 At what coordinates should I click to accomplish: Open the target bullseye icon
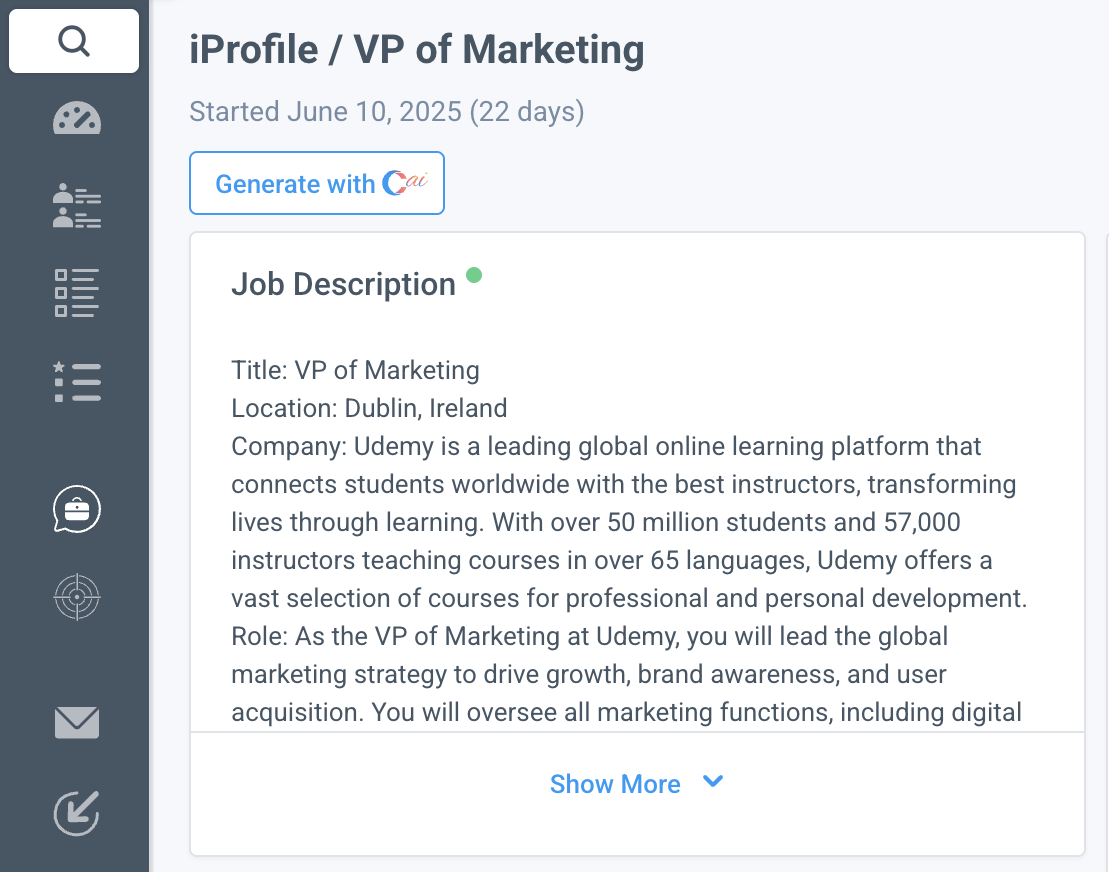tap(77, 598)
